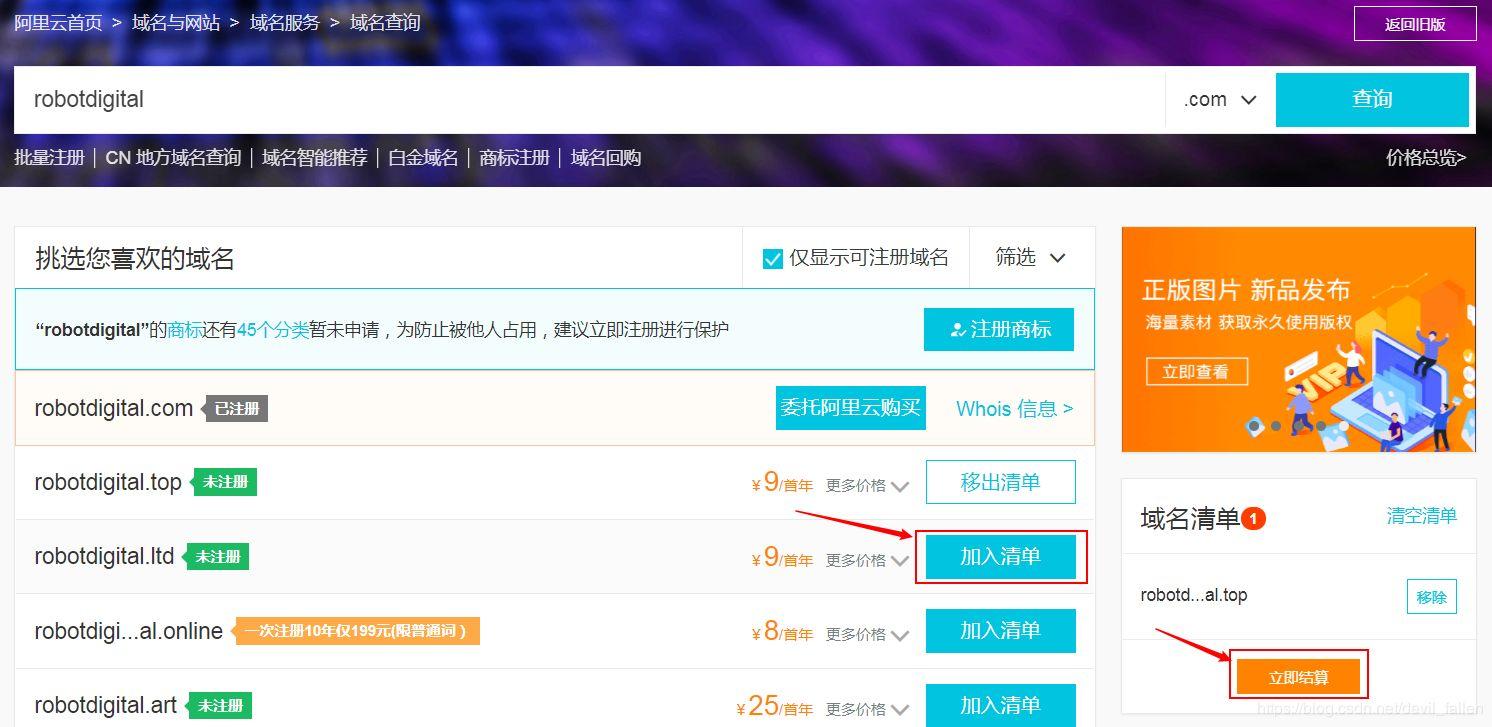Expand 更多价格 for robotdigital.ltd
The image size is (1492, 727).
(867, 560)
